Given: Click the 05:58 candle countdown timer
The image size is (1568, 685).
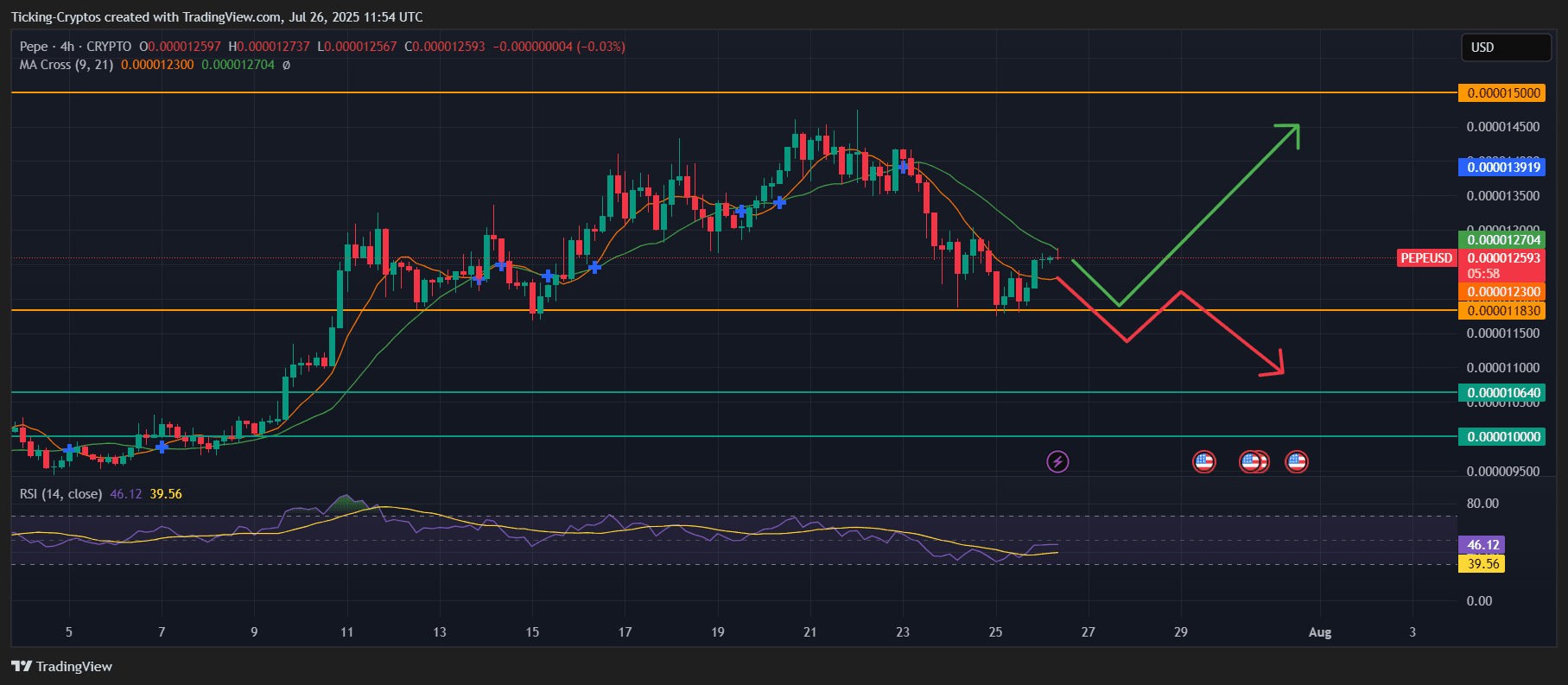Looking at the screenshot, I should [x=1484, y=274].
